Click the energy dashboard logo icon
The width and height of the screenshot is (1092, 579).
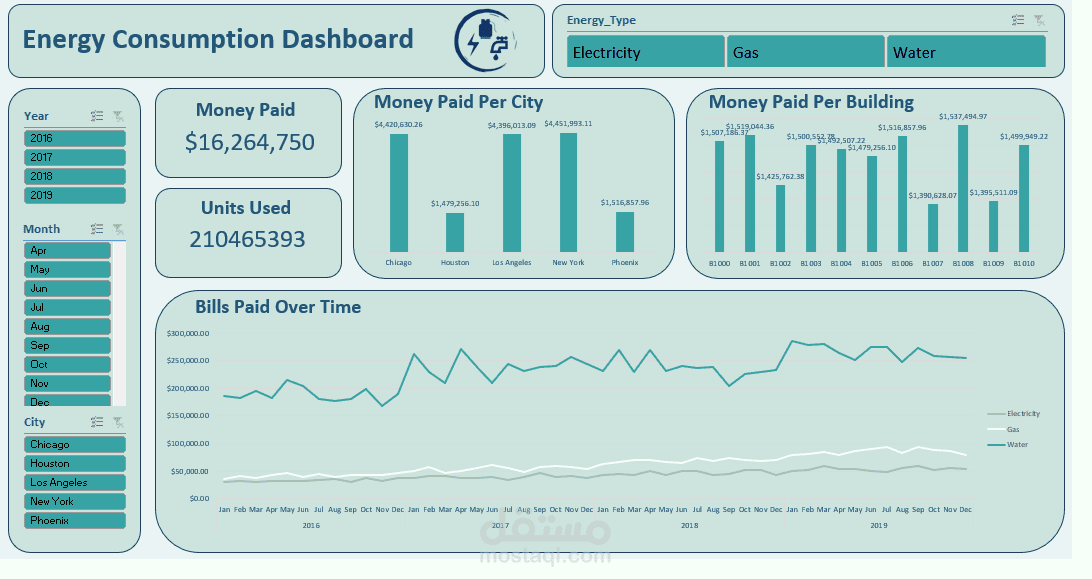click(x=486, y=41)
